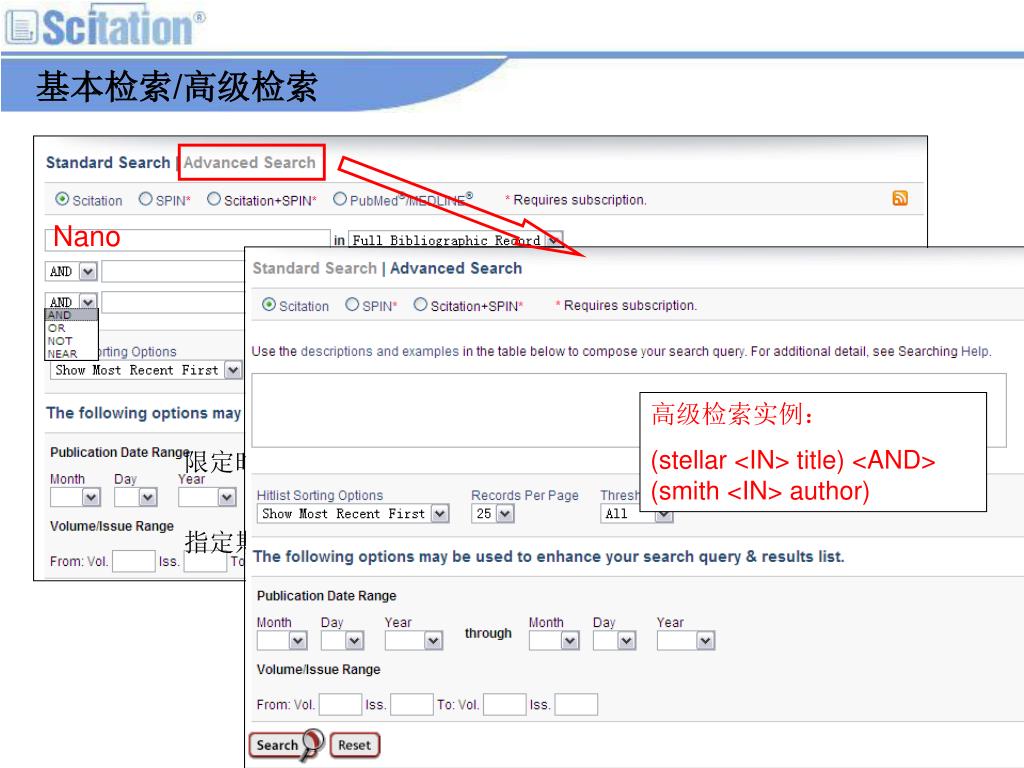Click the To Iss. field in front window
The height and width of the screenshot is (768, 1024).
click(576, 705)
